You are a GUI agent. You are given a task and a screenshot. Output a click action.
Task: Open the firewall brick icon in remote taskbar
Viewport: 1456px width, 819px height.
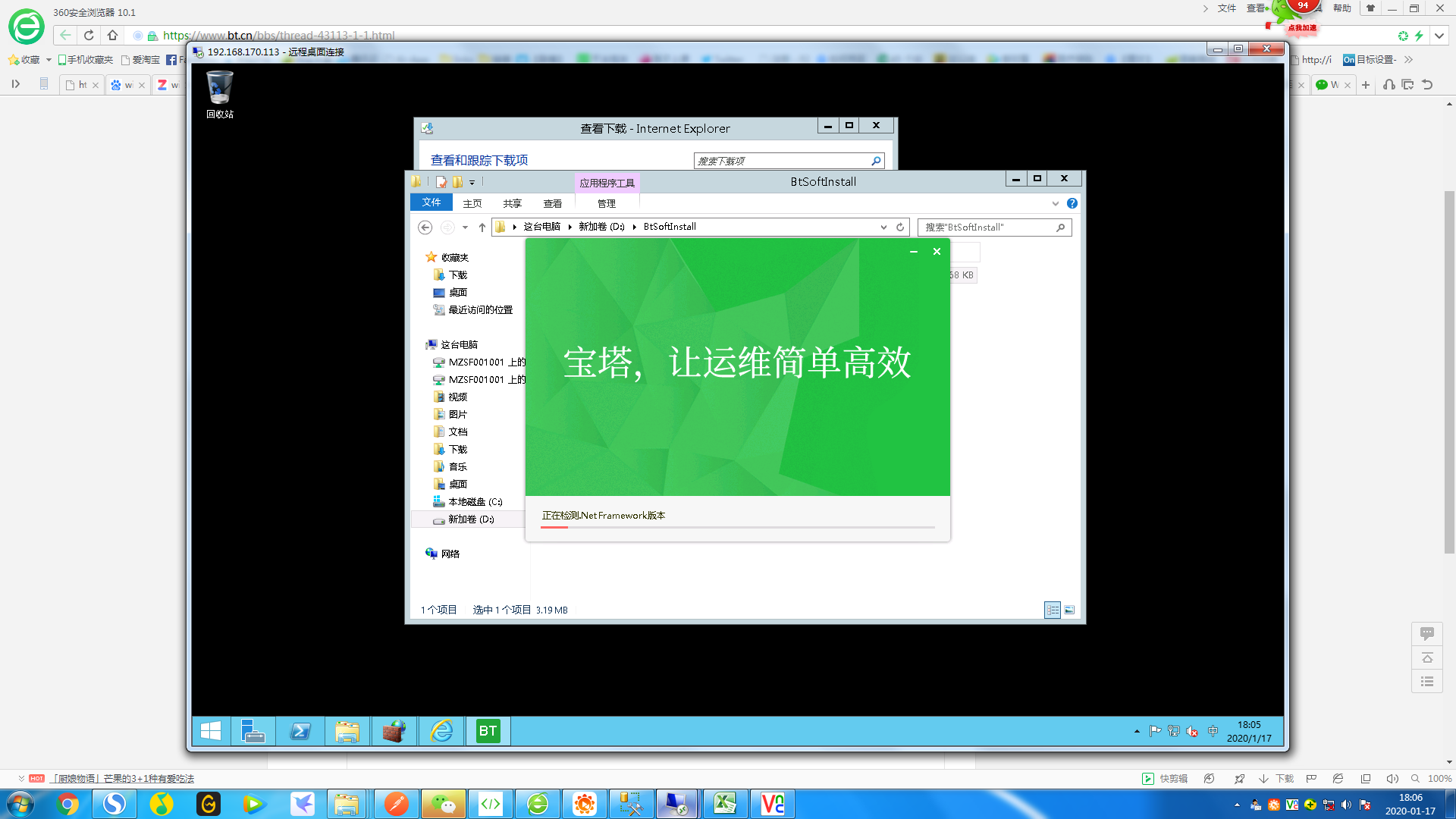click(394, 731)
